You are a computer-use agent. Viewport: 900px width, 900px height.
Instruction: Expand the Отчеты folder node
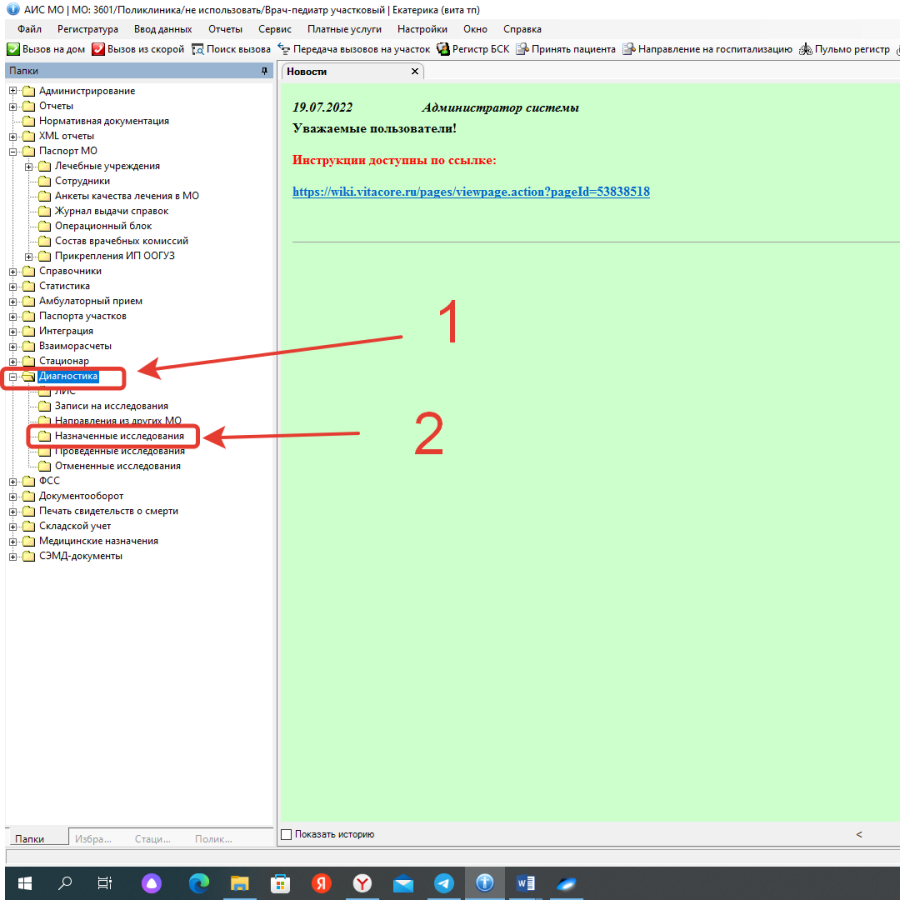(13, 106)
